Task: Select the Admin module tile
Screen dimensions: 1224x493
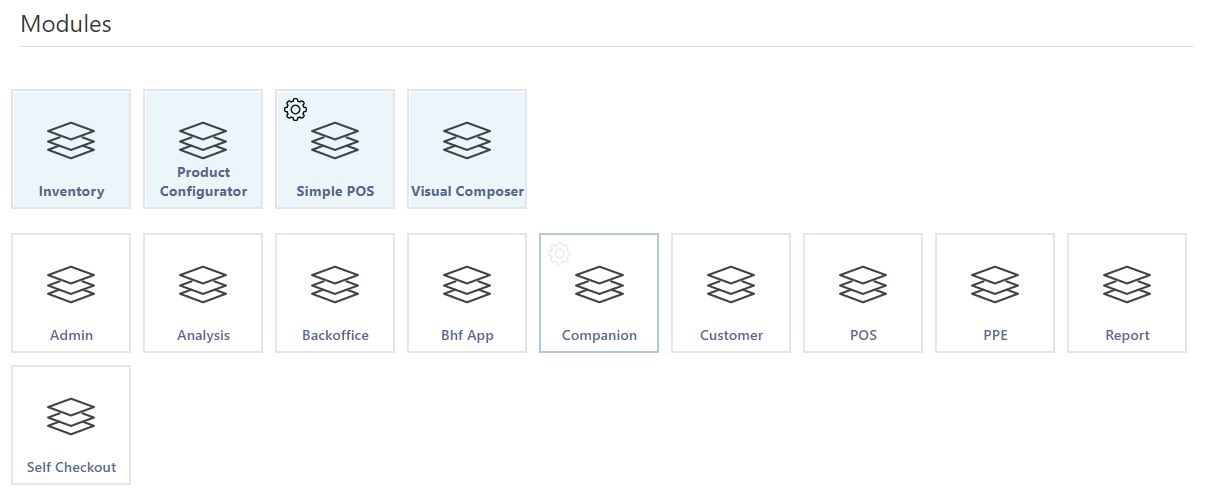Action: pyautogui.click(x=71, y=293)
